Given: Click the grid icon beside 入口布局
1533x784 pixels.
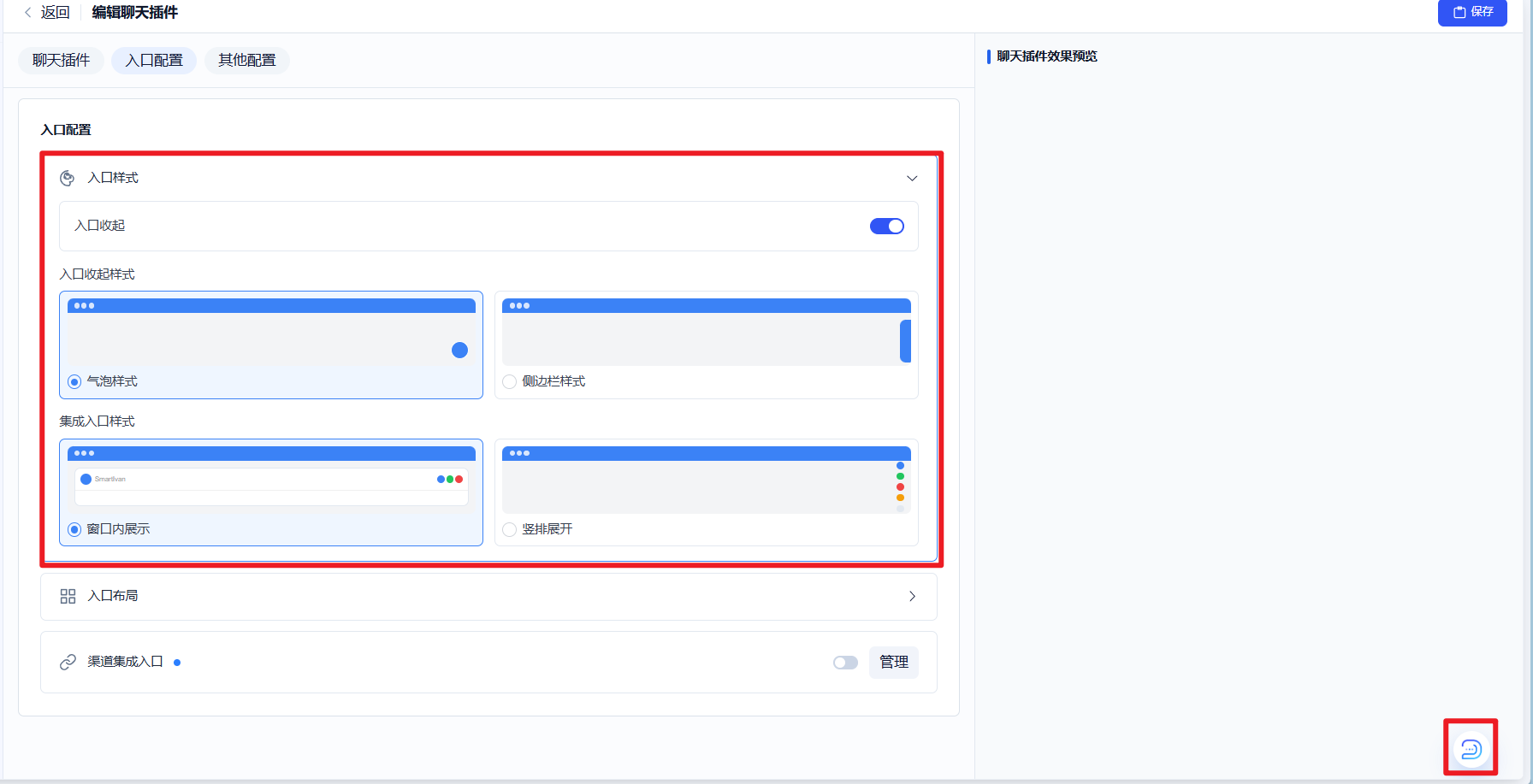Looking at the screenshot, I should click(x=68, y=596).
